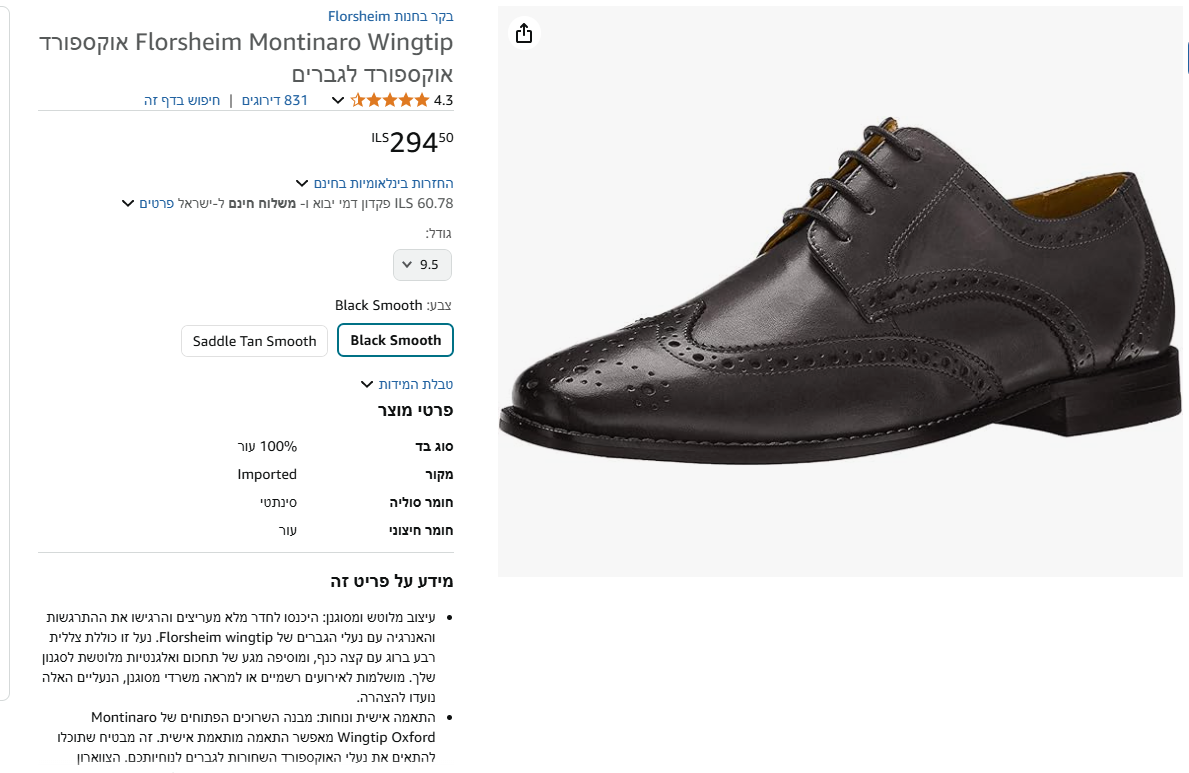
Task: Click the arrow icon beside טבלת המידות
Action: (366, 384)
